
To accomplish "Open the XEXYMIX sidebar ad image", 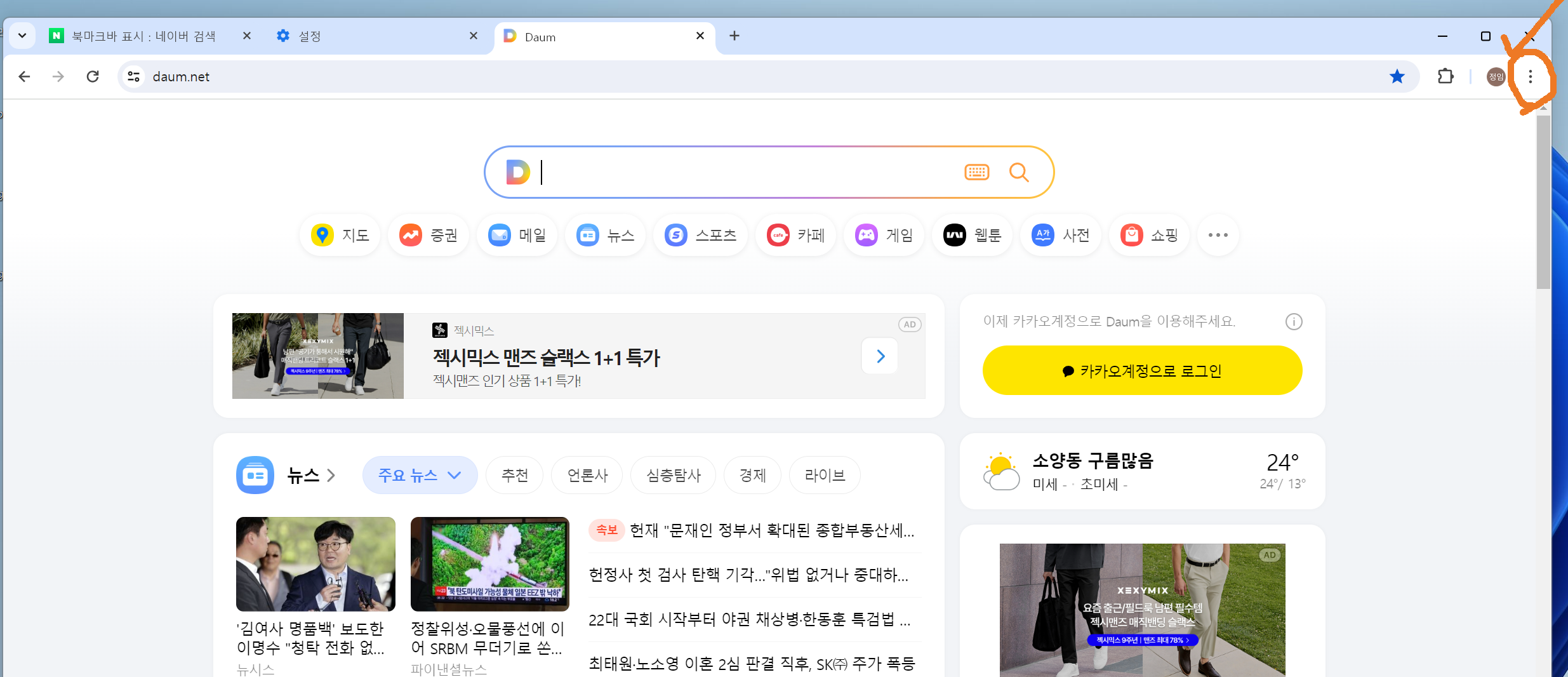I will pyautogui.click(x=1142, y=610).
